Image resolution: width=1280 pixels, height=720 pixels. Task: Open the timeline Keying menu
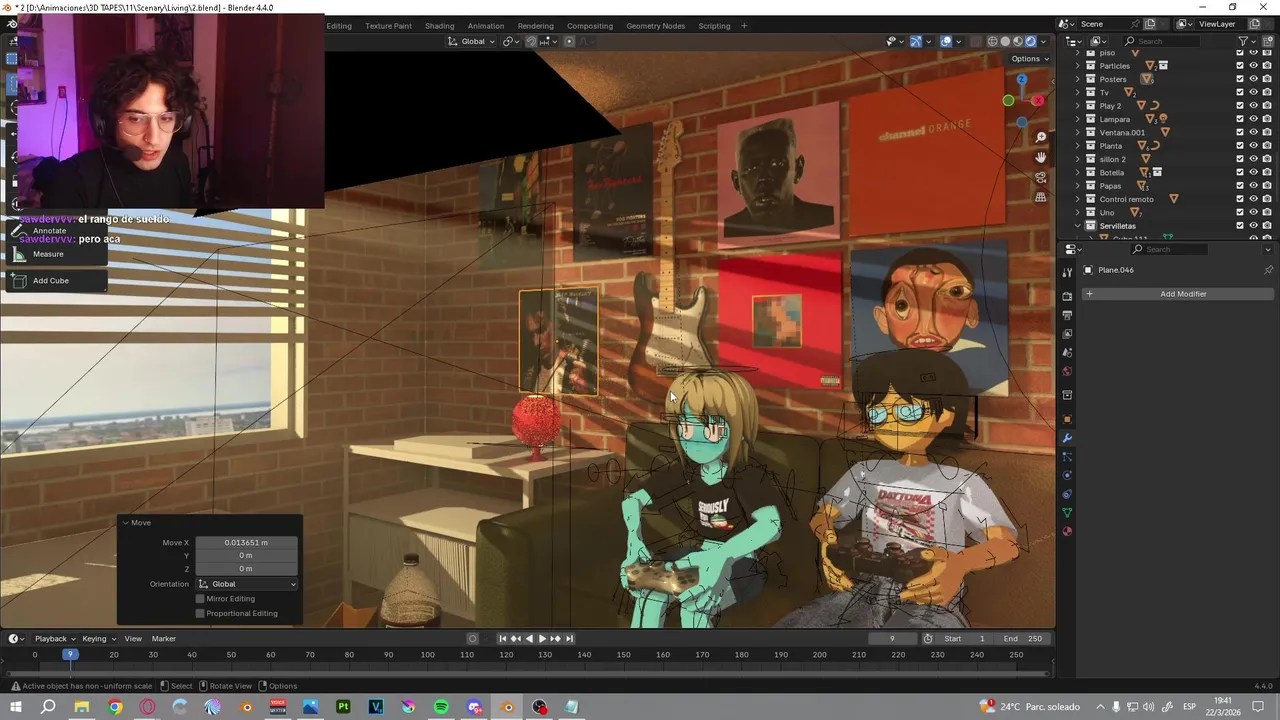pos(98,639)
